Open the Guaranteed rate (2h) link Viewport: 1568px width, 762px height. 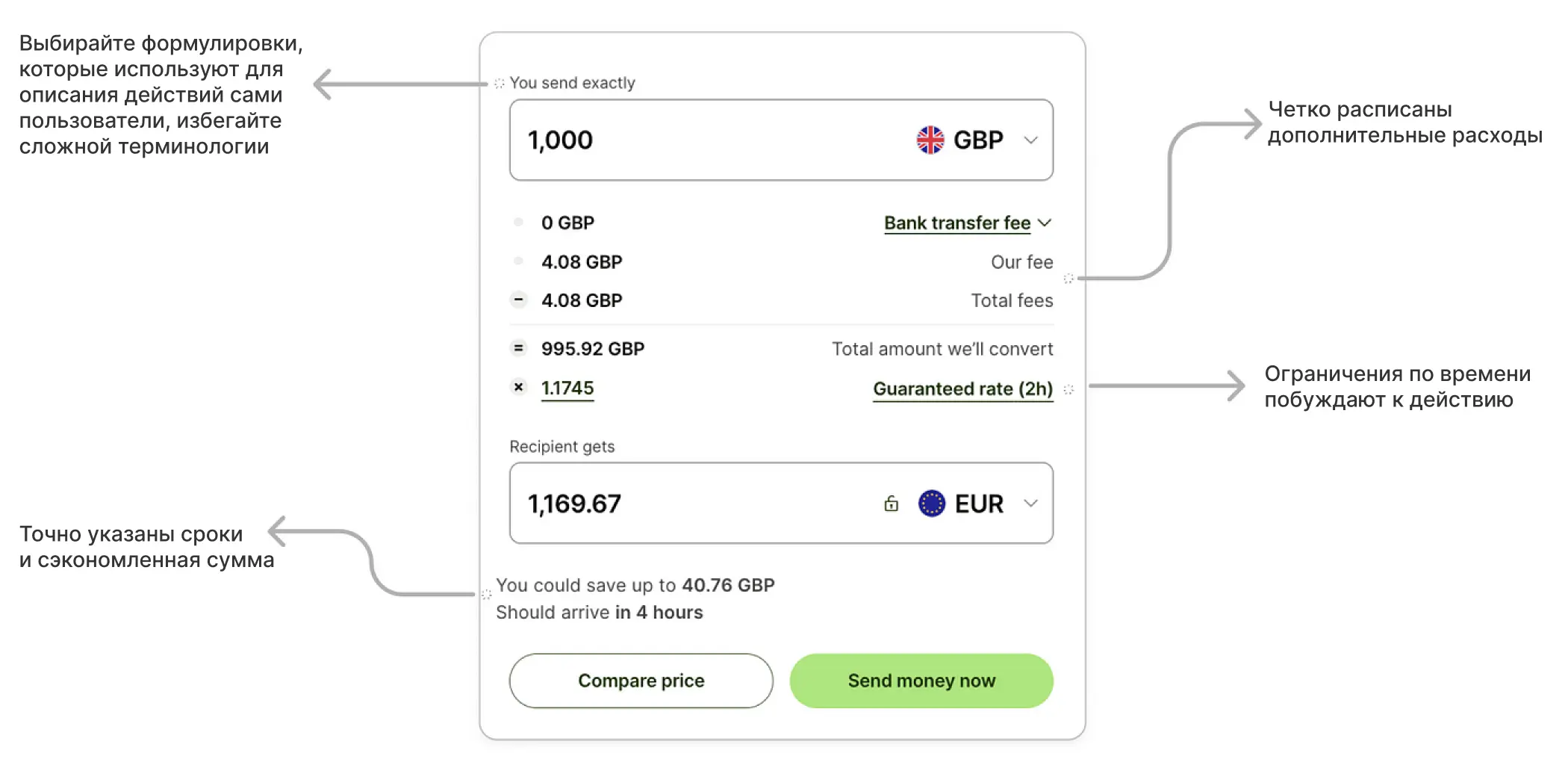pyautogui.click(x=962, y=388)
